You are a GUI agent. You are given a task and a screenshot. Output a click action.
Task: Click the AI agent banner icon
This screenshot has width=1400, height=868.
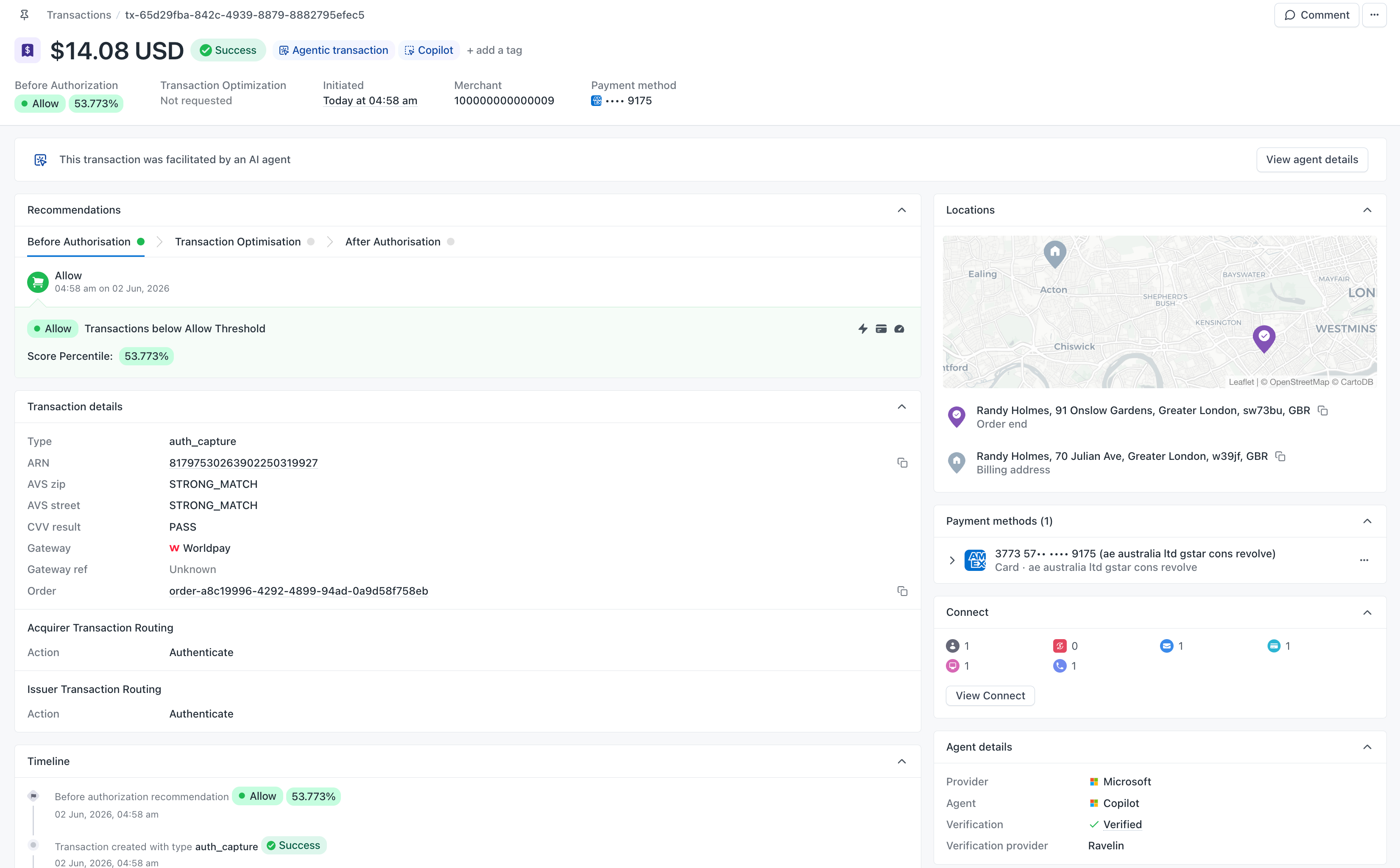tap(40, 160)
